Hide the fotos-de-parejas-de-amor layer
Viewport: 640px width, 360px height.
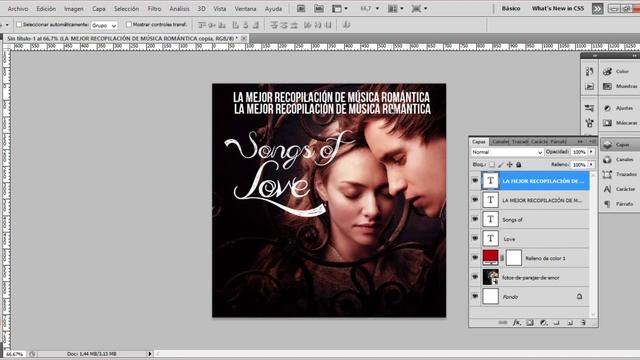coord(475,277)
